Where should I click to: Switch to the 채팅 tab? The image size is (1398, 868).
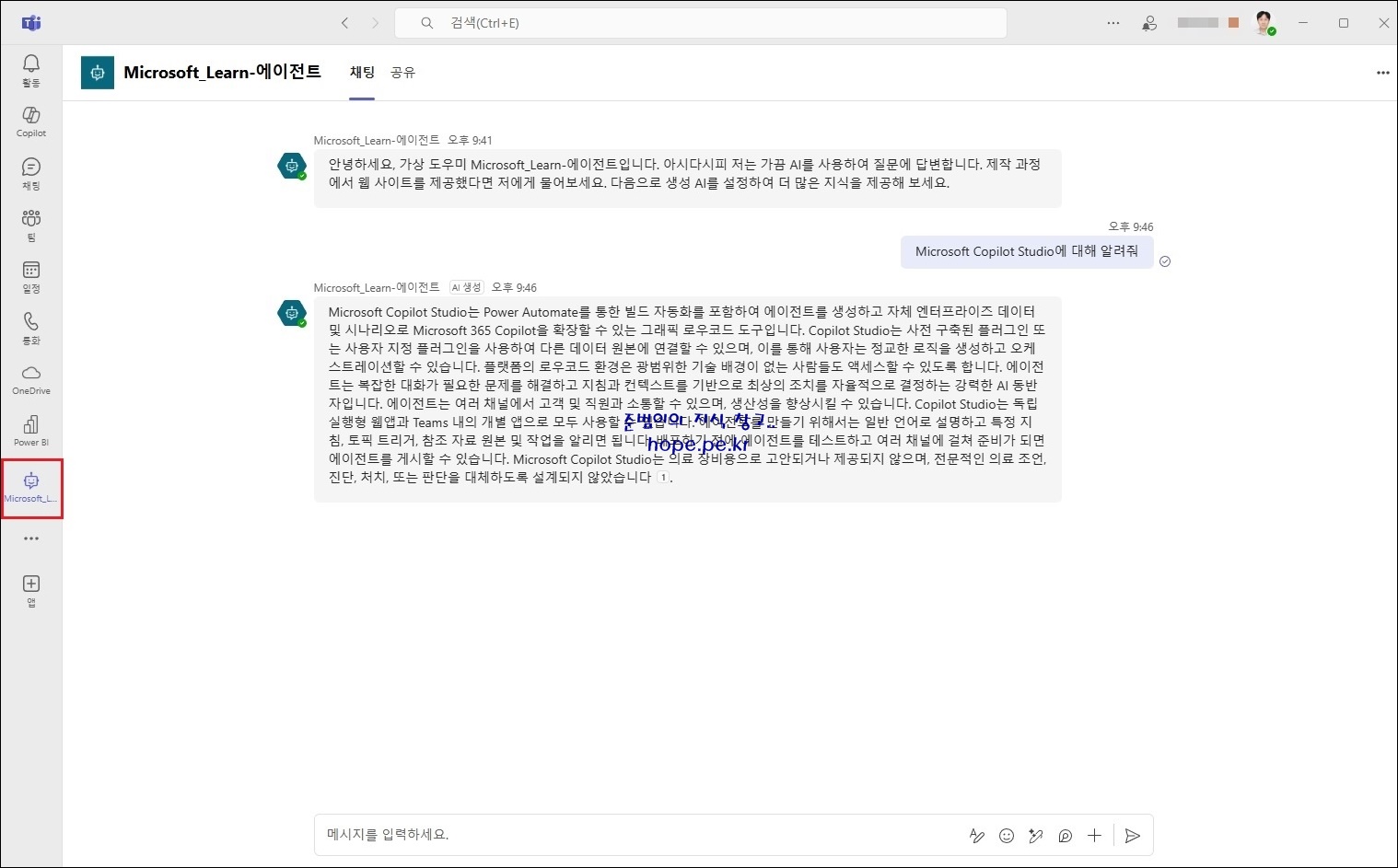point(362,73)
